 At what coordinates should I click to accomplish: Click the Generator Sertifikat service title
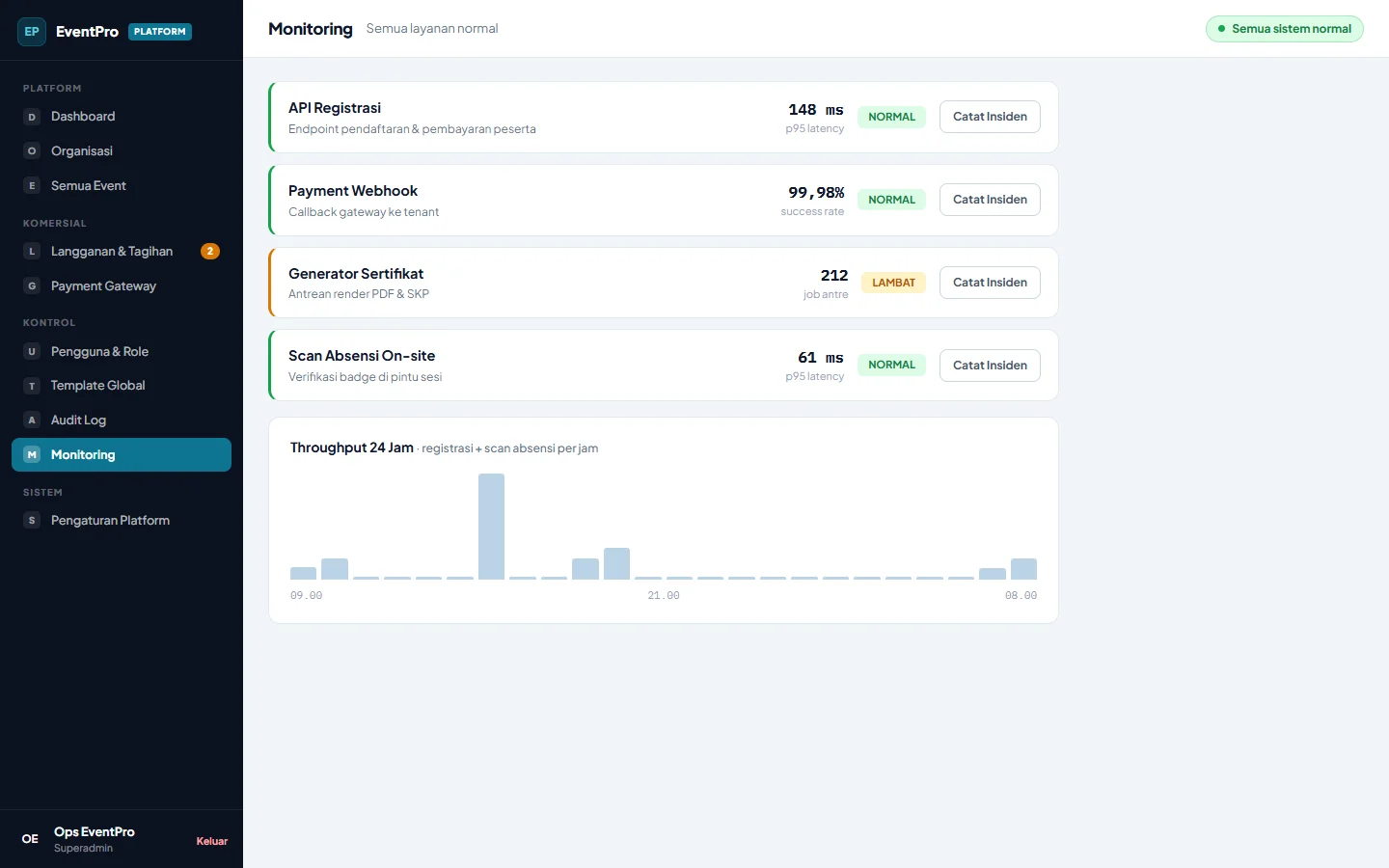tap(356, 274)
